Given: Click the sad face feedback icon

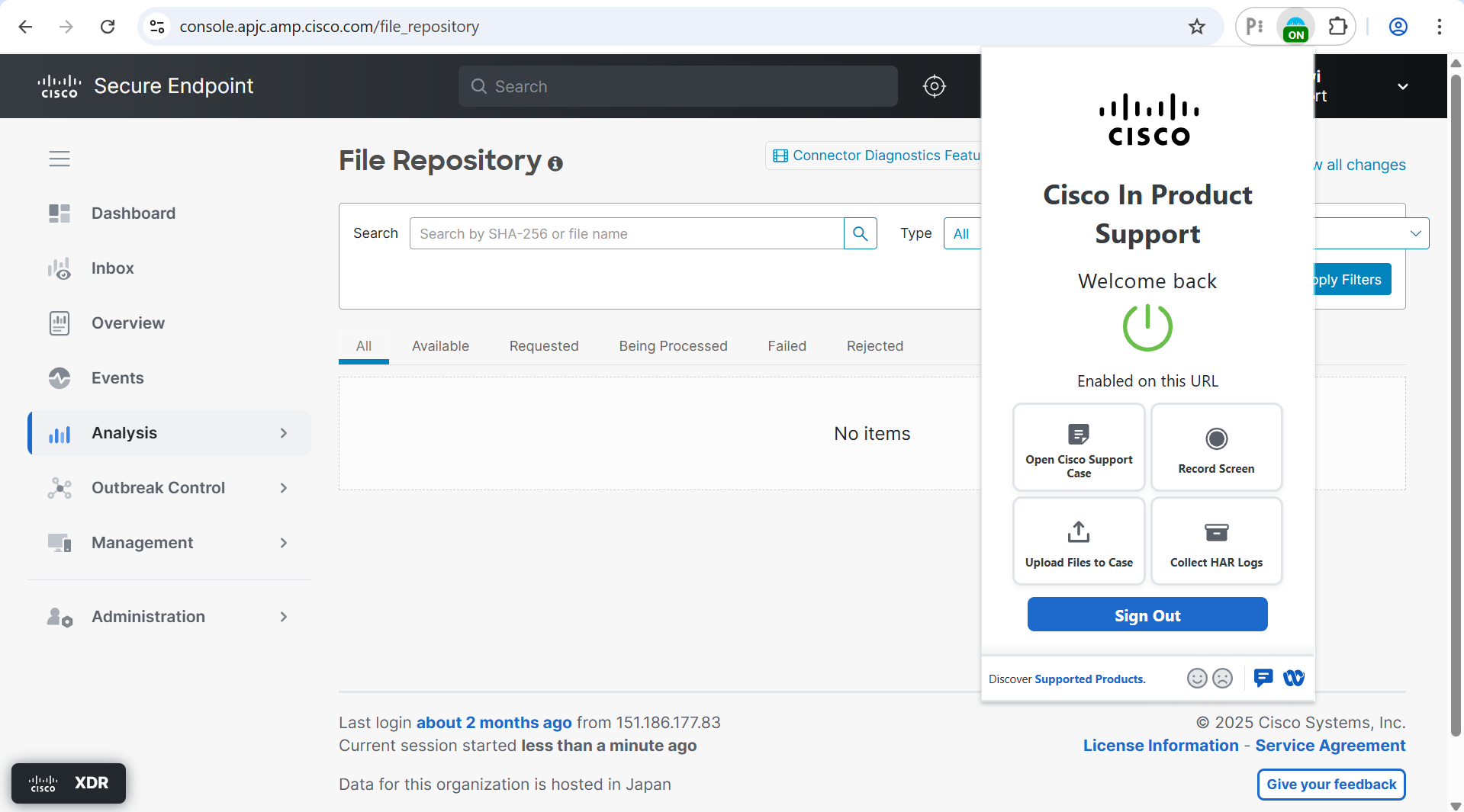Looking at the screenshot, I should 1222,679.
